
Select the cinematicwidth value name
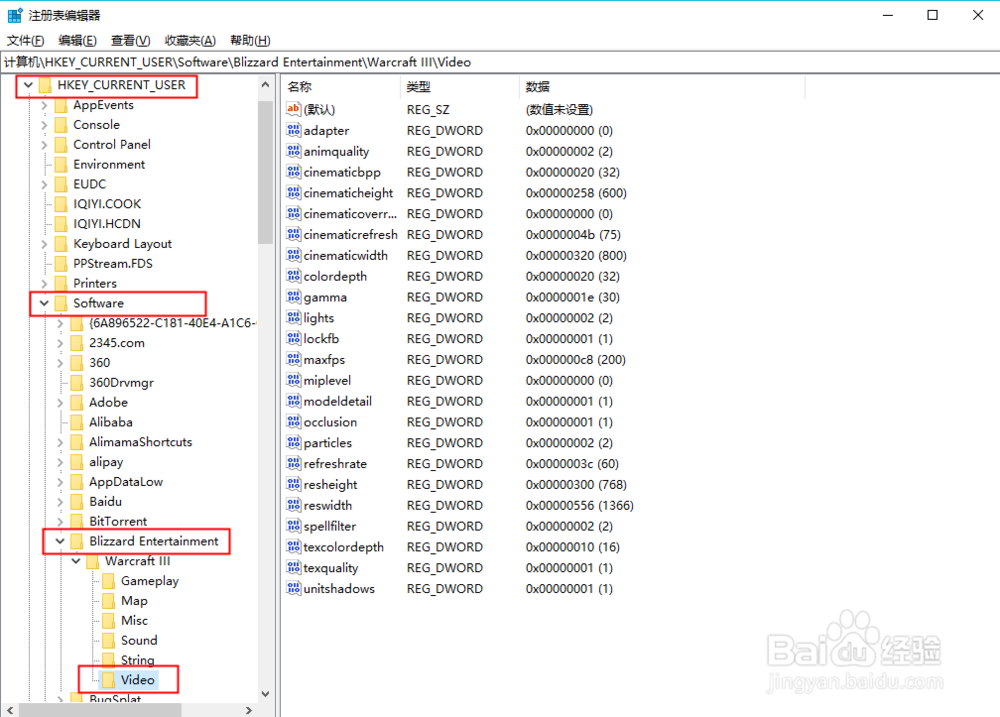(345, 255)
